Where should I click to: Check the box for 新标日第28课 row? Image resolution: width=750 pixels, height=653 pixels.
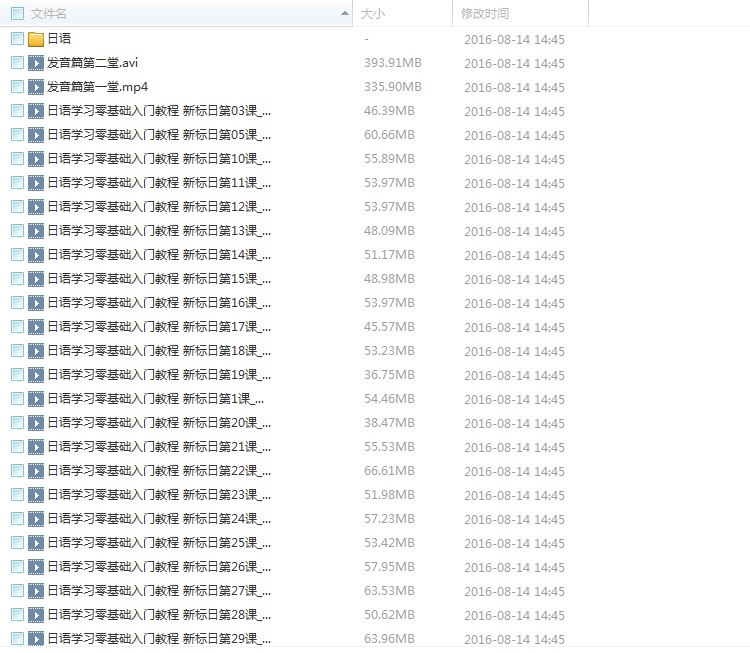(17, 615)
